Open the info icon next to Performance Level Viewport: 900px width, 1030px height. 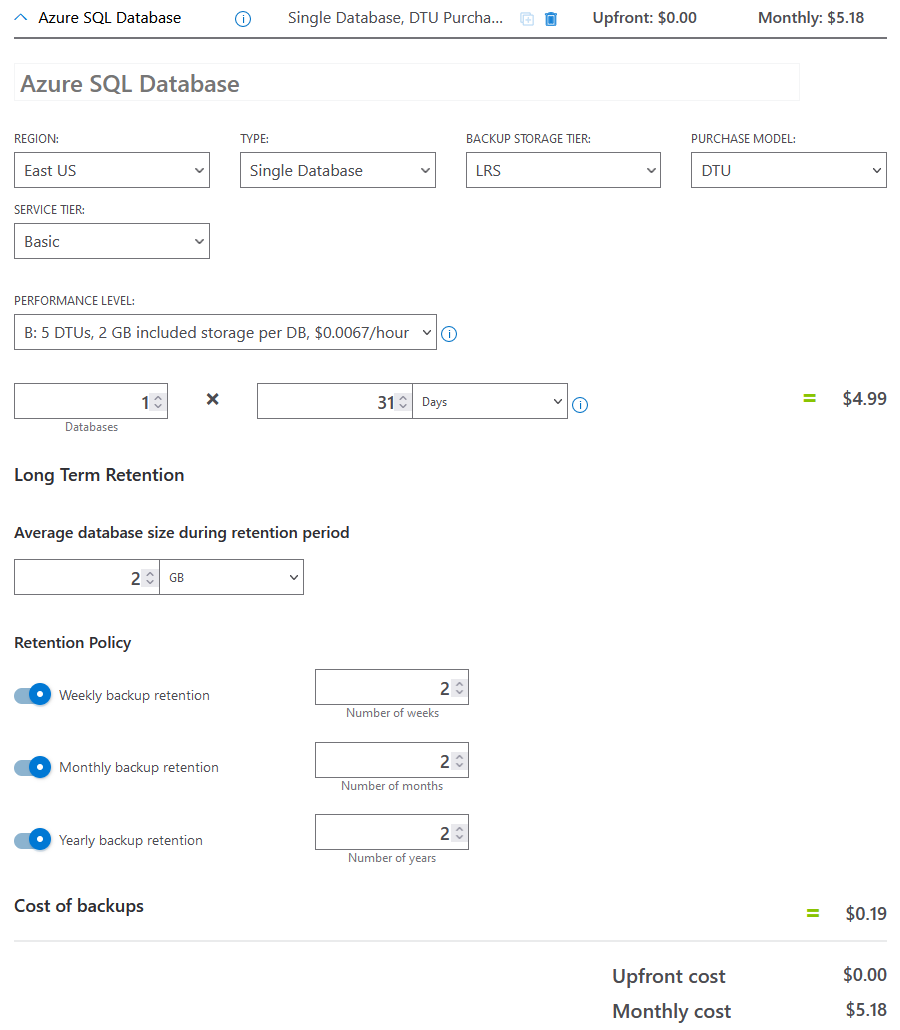(x=449, y=334)
